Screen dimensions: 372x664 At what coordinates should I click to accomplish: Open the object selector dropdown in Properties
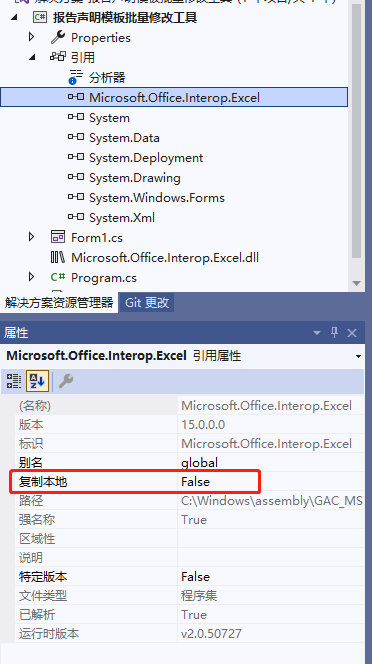click(x=358, y=356)
